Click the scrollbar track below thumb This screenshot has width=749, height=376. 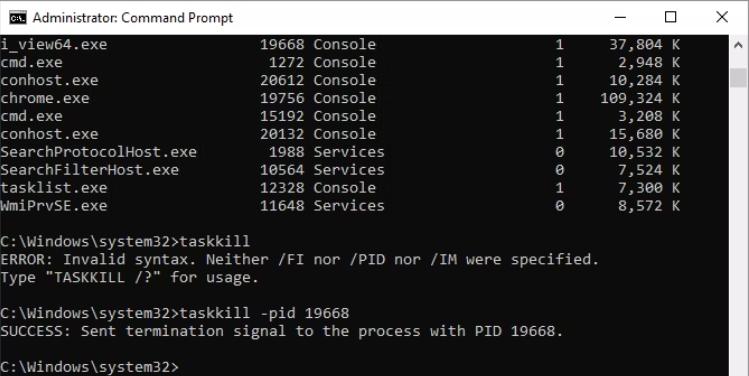(x=738, y=229)
